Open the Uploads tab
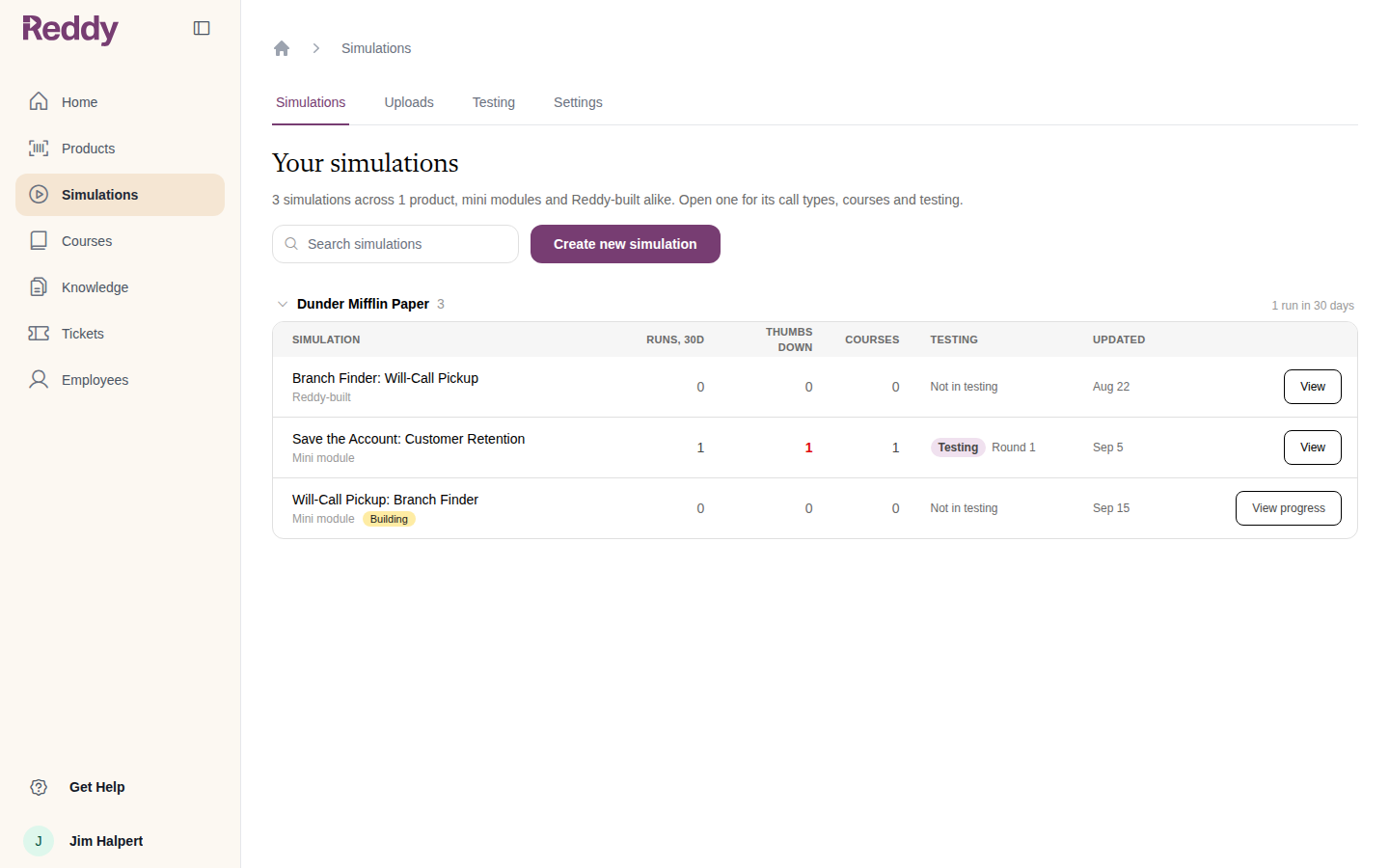Viewport: 1389px width, 868px height. (409, 102)
